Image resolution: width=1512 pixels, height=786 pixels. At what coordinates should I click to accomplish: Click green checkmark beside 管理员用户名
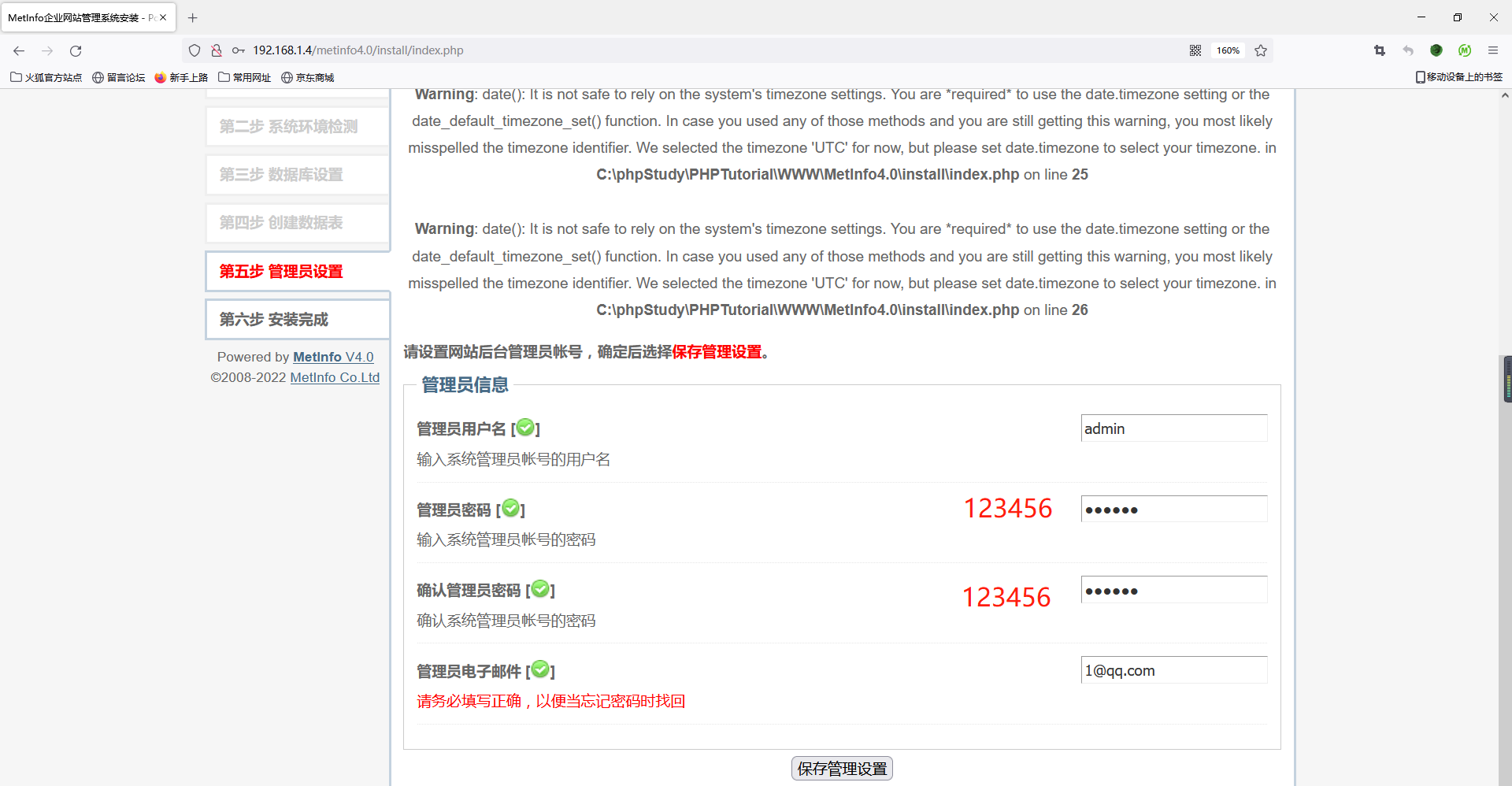tap(525, 428)
